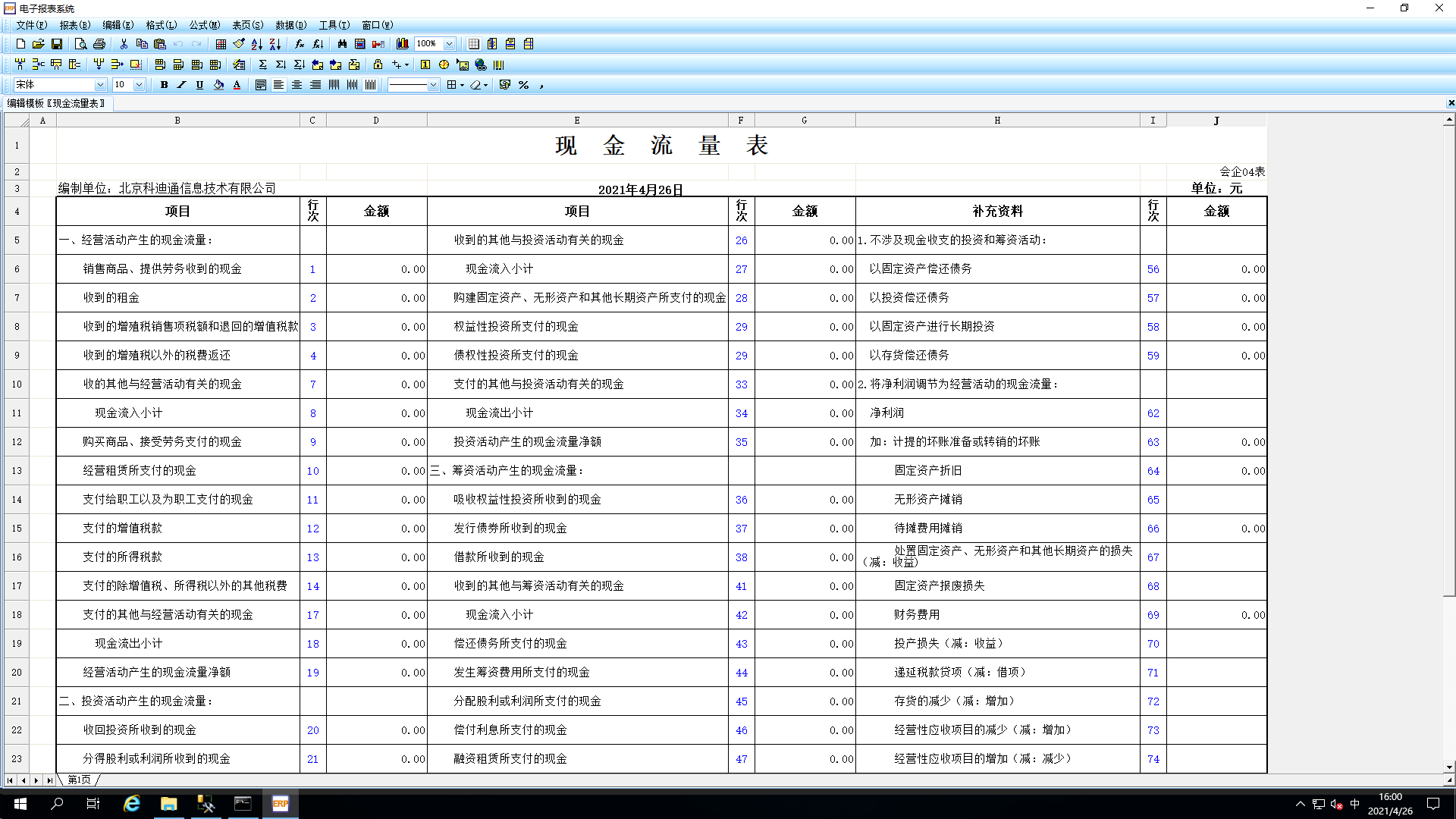Click the chart bars icon

(403, 44)
